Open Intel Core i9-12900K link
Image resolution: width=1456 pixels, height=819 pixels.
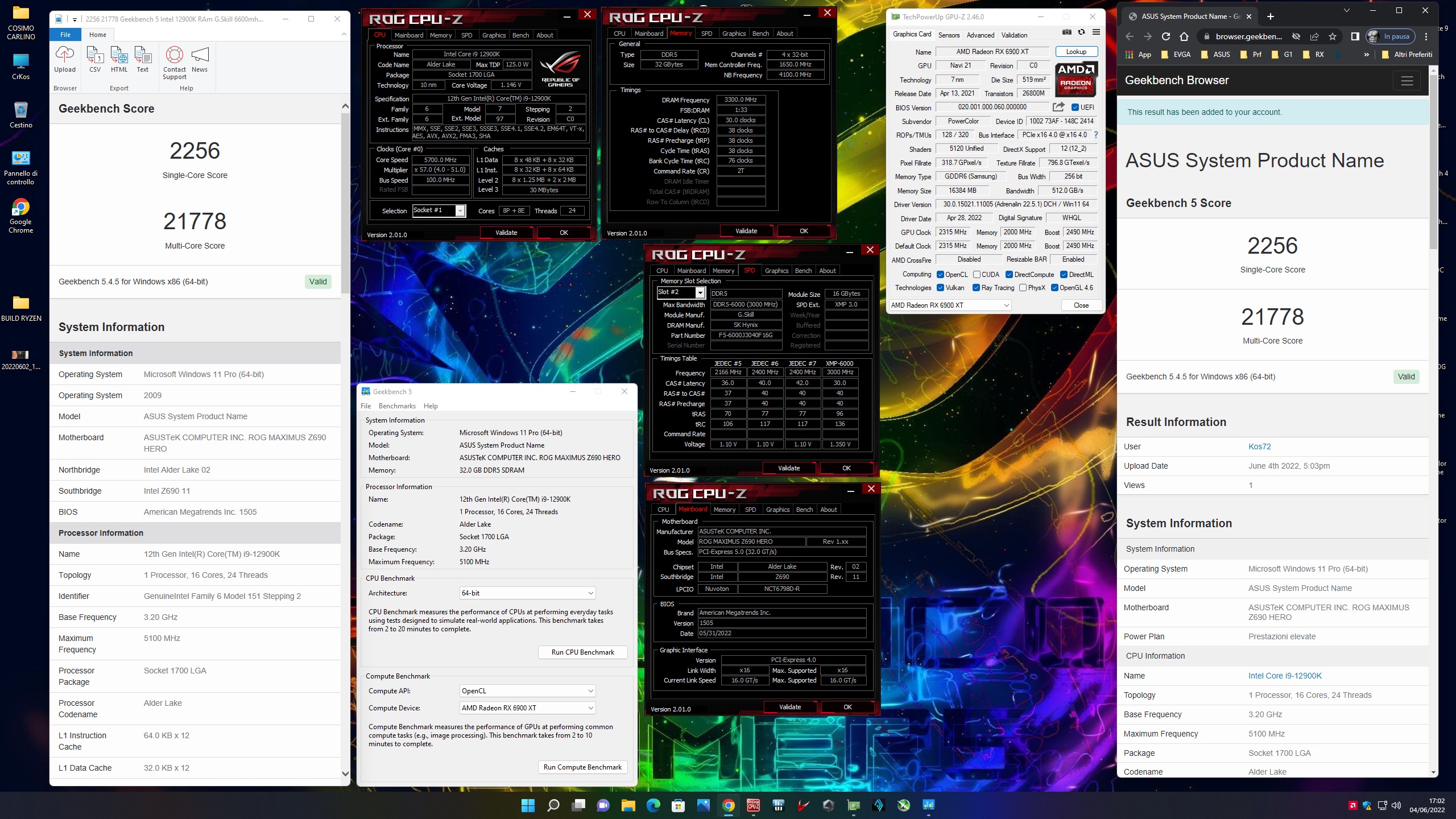[1285, 676]
